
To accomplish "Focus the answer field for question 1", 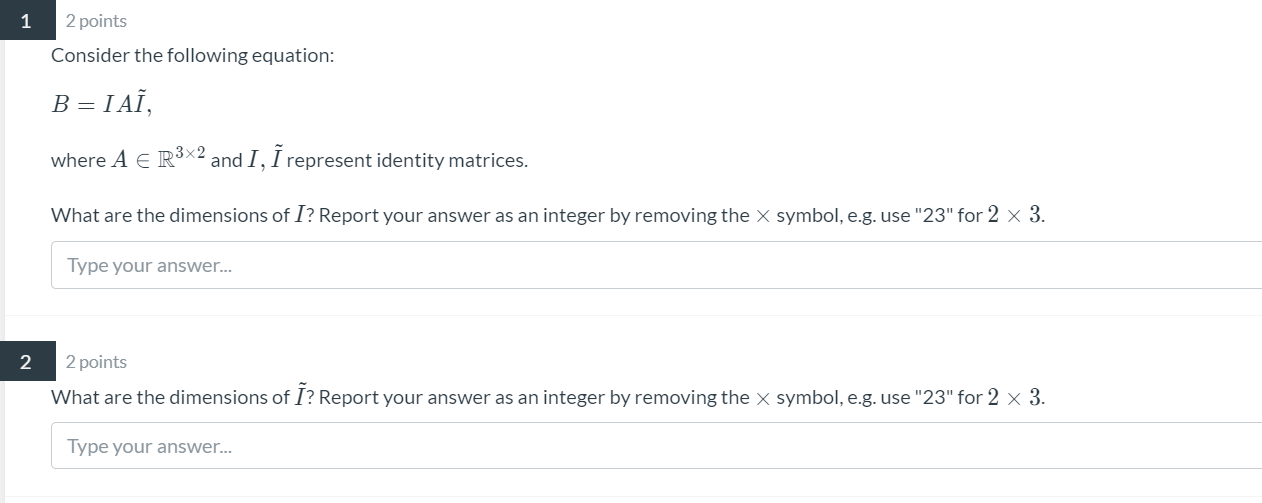I will [656, 265].
